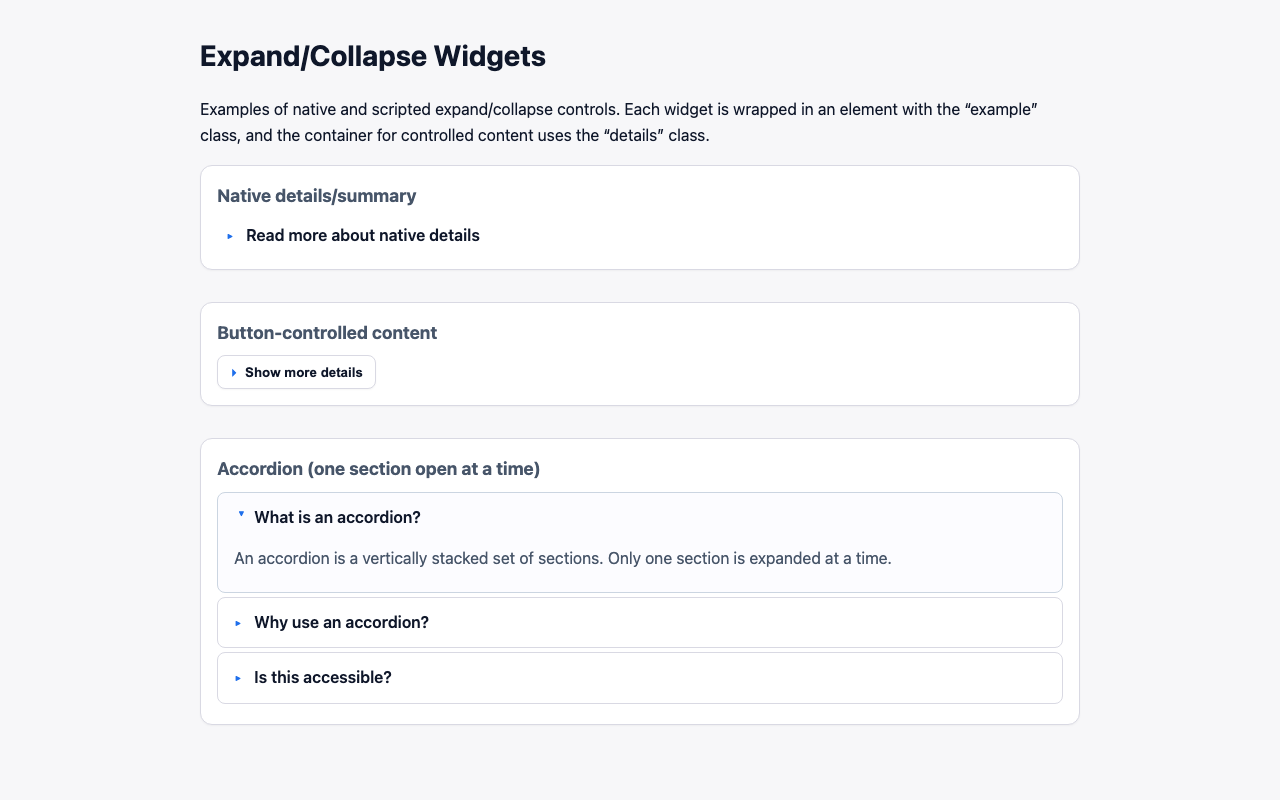Click the Expand/Collapse Widgets page title

tap(372, 56)
